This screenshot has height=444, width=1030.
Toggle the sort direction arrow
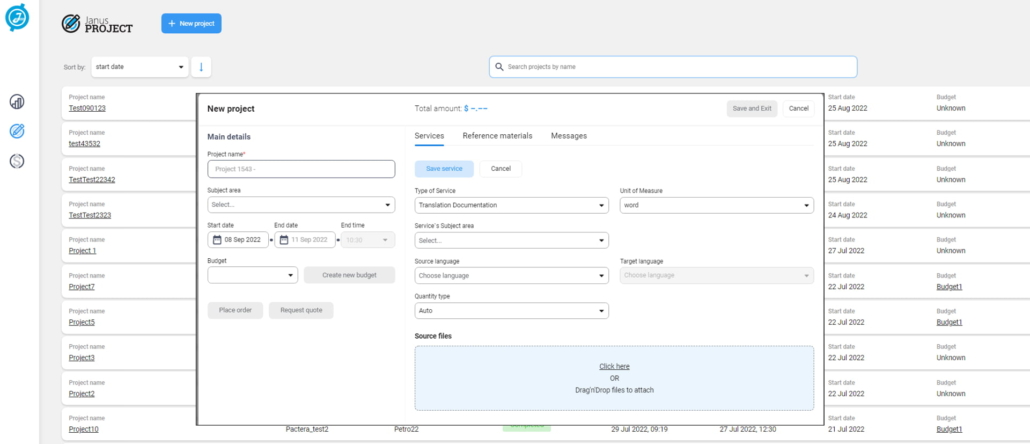point(201,67)
